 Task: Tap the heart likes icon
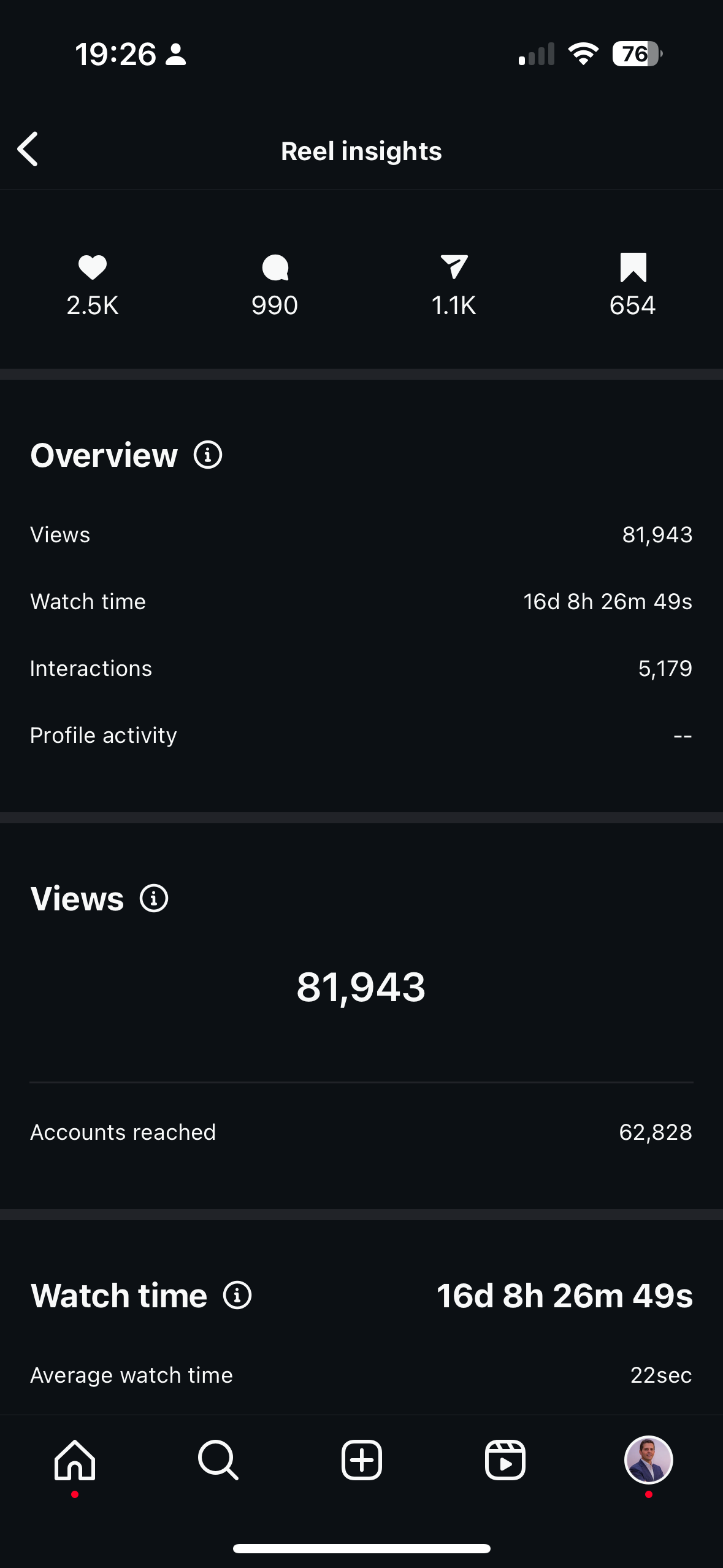93,267
